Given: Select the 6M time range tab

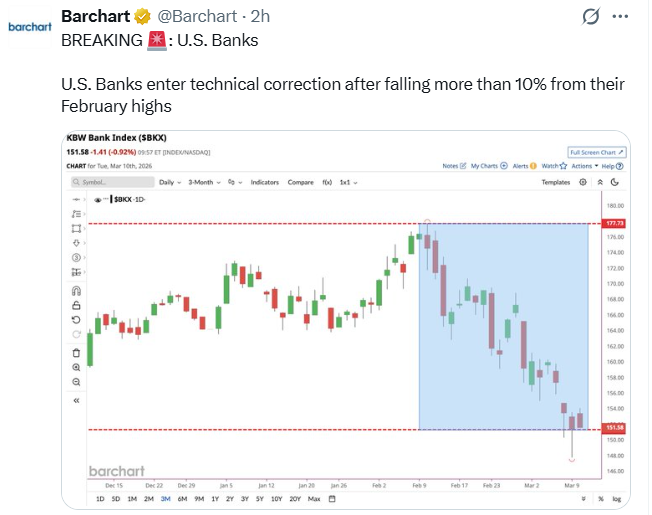Looking at the screenshot, I should (182, 498).
